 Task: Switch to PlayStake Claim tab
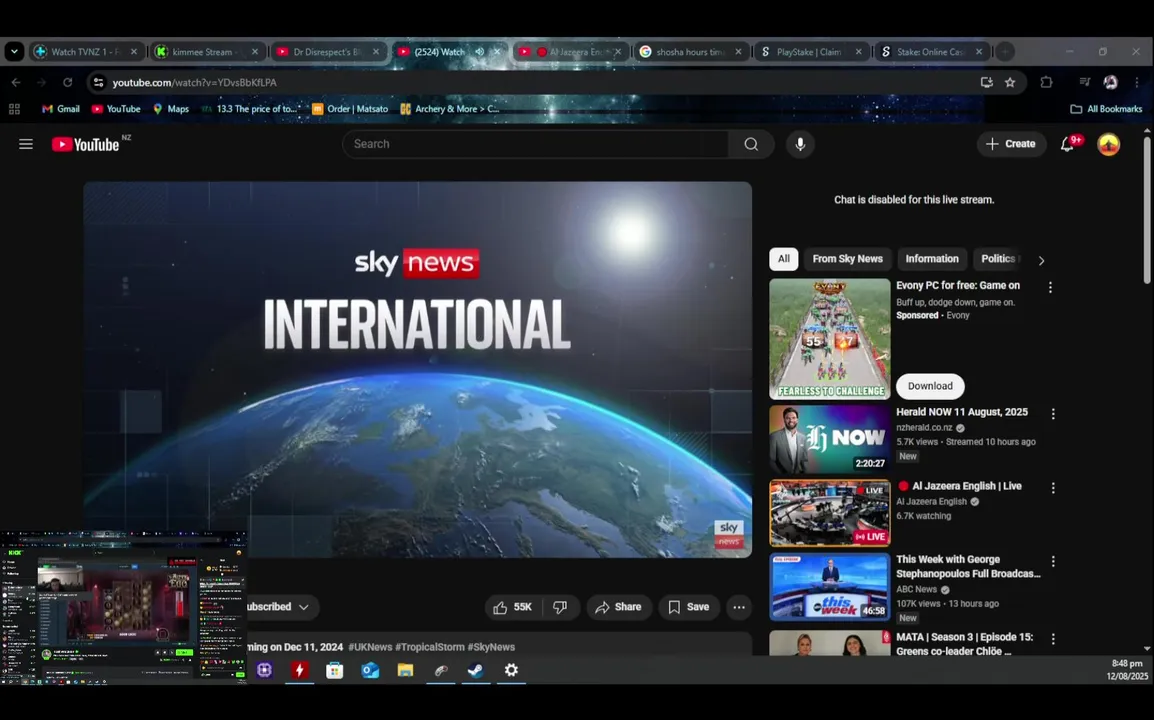[x=810, y=52]
